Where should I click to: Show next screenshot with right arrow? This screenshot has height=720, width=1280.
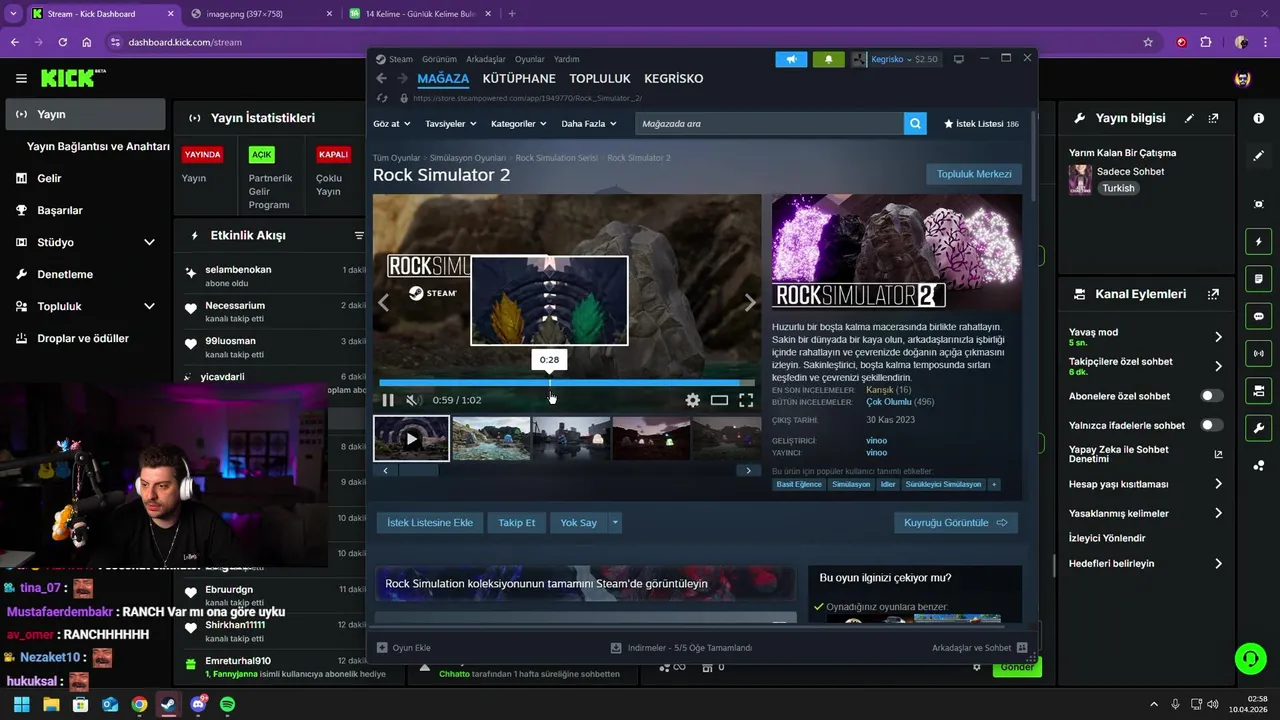click(750, 303)
